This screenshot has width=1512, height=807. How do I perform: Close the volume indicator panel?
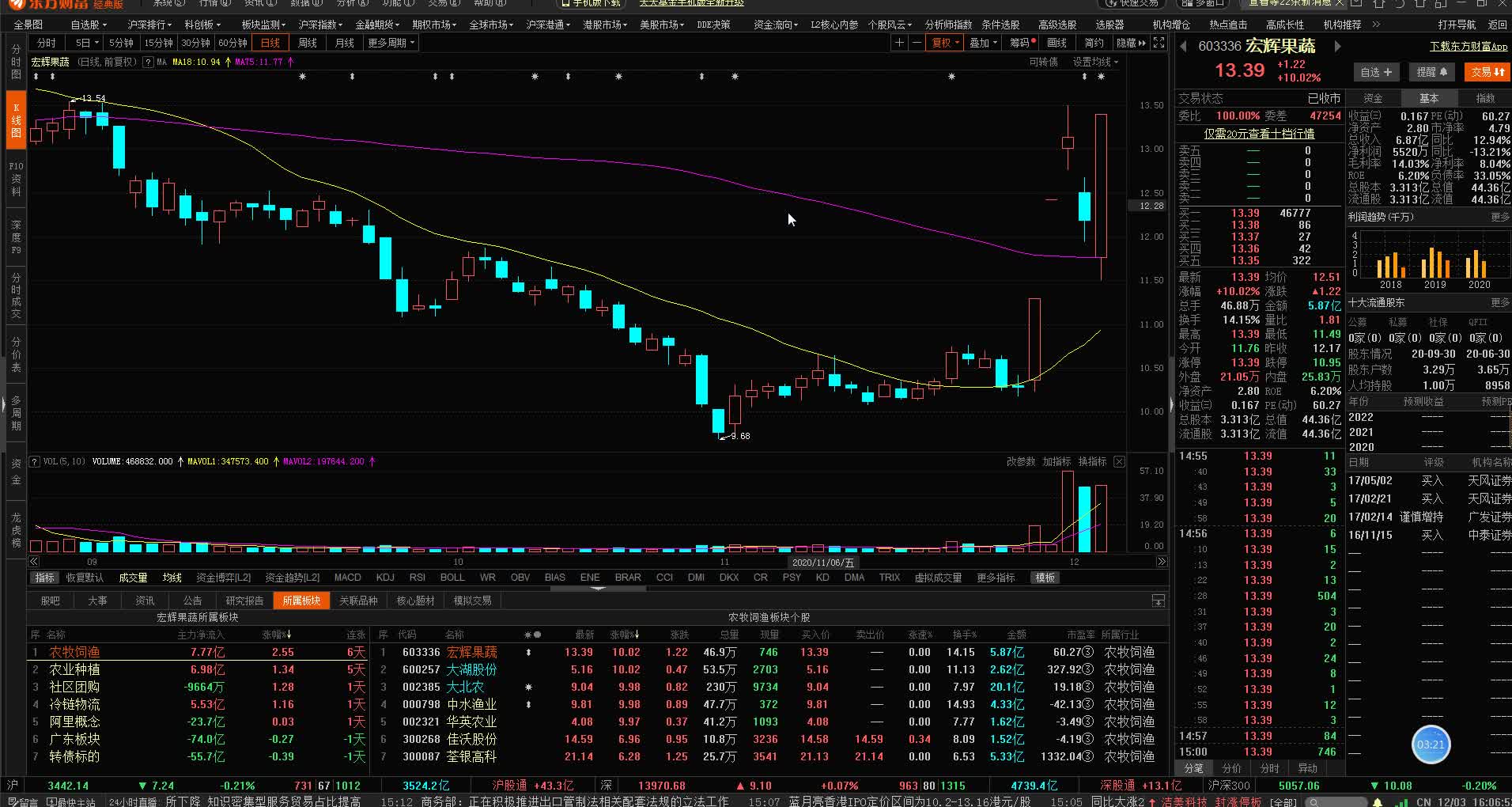click(x=1119, y=461)
